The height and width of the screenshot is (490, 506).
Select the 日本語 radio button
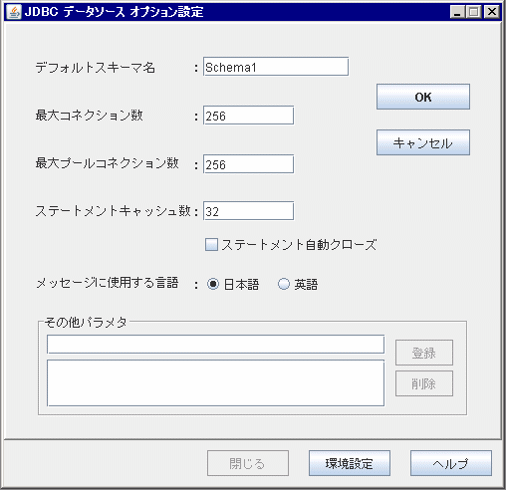pyautogui.click(x=213, y=284)
